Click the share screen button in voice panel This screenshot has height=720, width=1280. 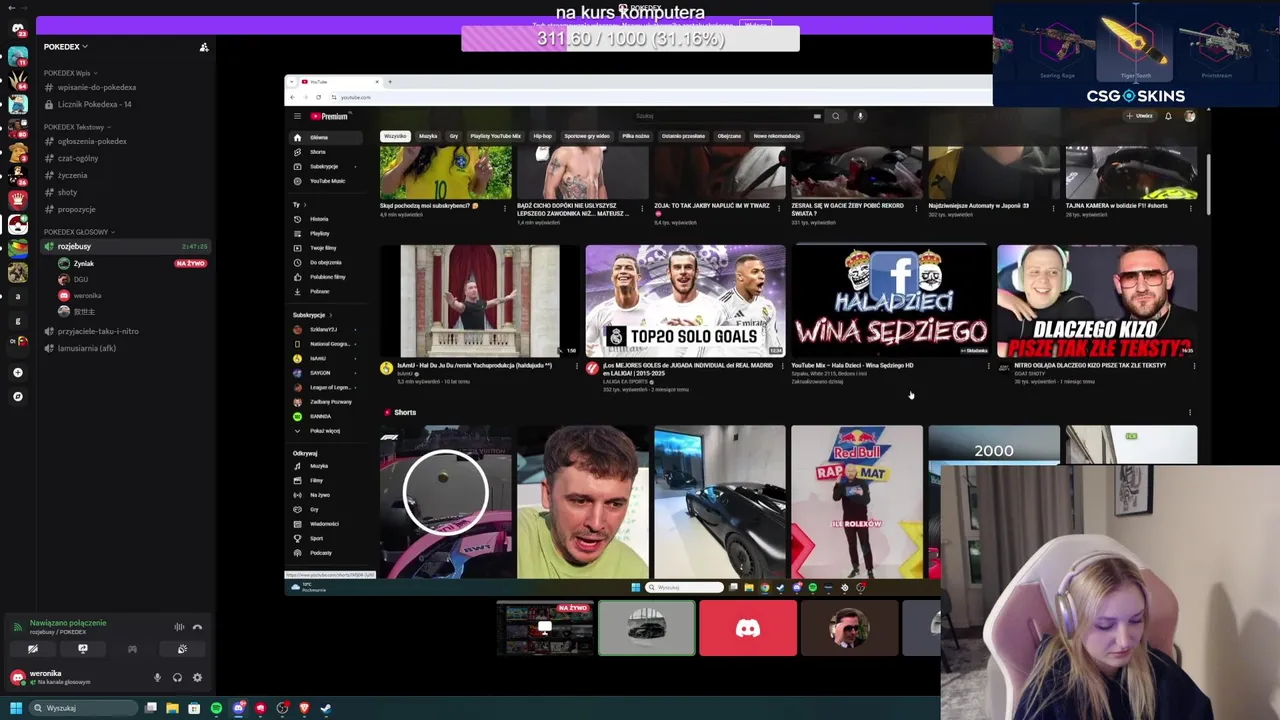[x=83, y=649]
